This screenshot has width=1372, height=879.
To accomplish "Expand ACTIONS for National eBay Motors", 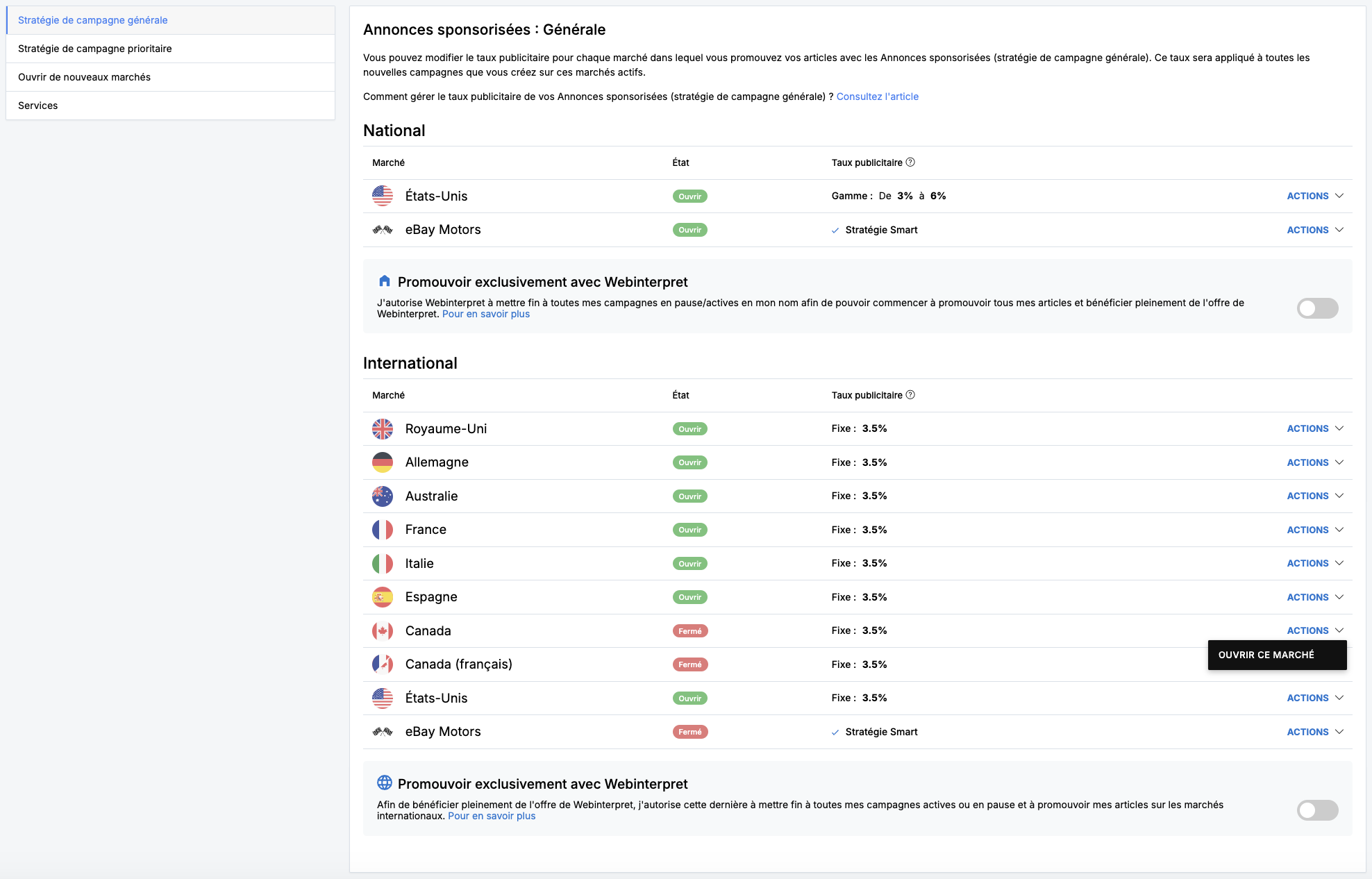I will 1315,230.
